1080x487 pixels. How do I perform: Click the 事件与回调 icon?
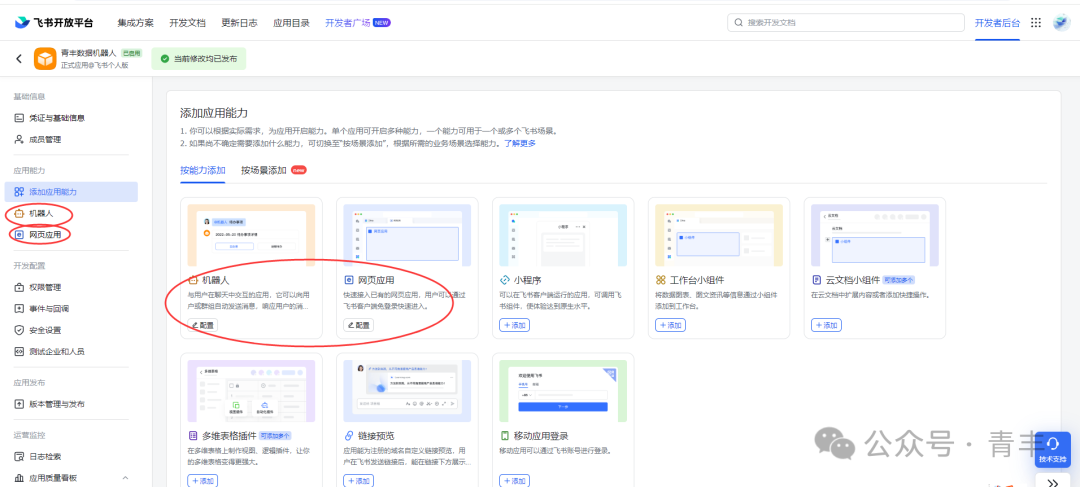click(x=19, y=309)
